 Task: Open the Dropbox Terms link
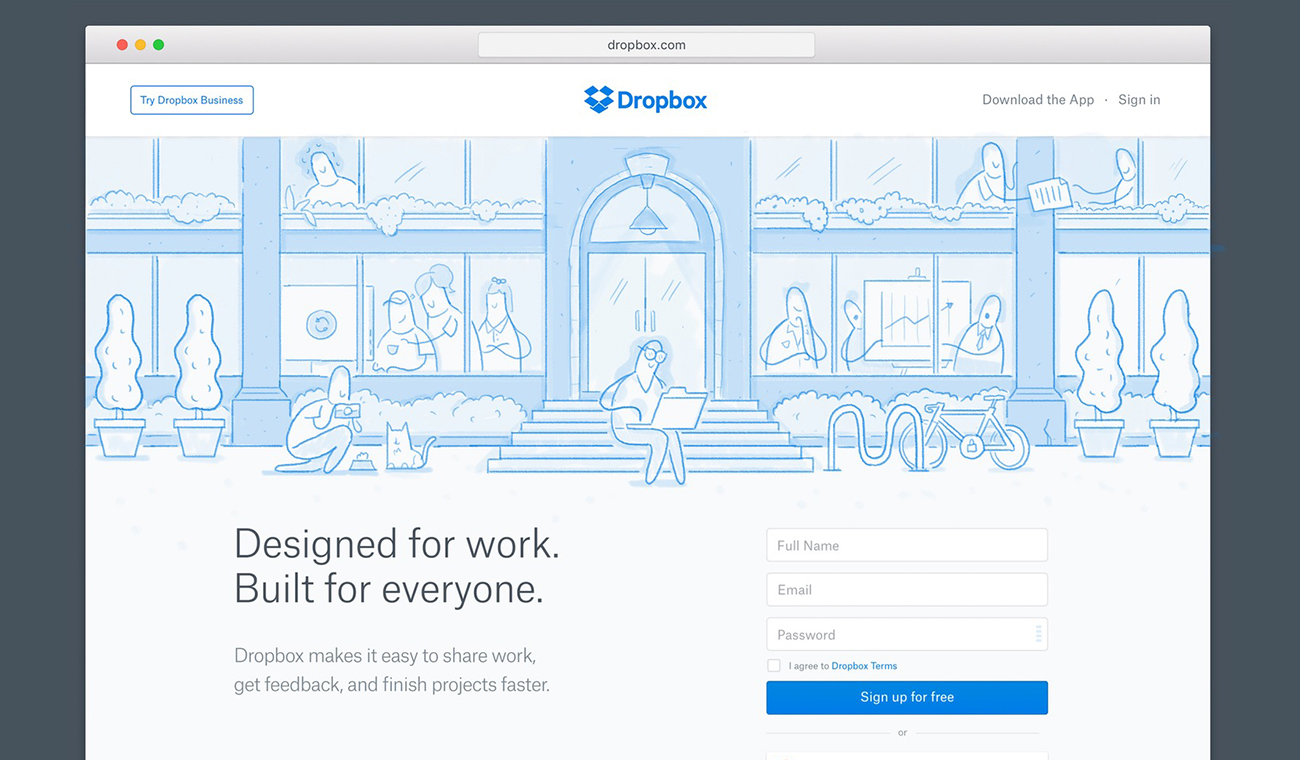(x=864, y=666)
